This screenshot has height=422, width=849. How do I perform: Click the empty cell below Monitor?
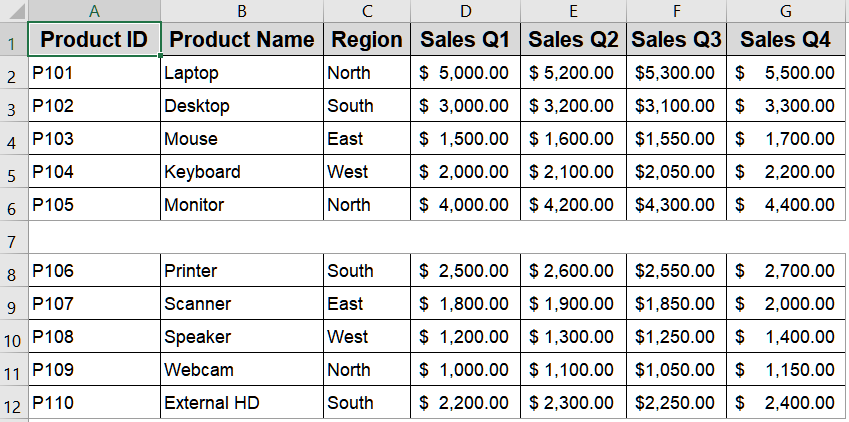click(241, 238)
